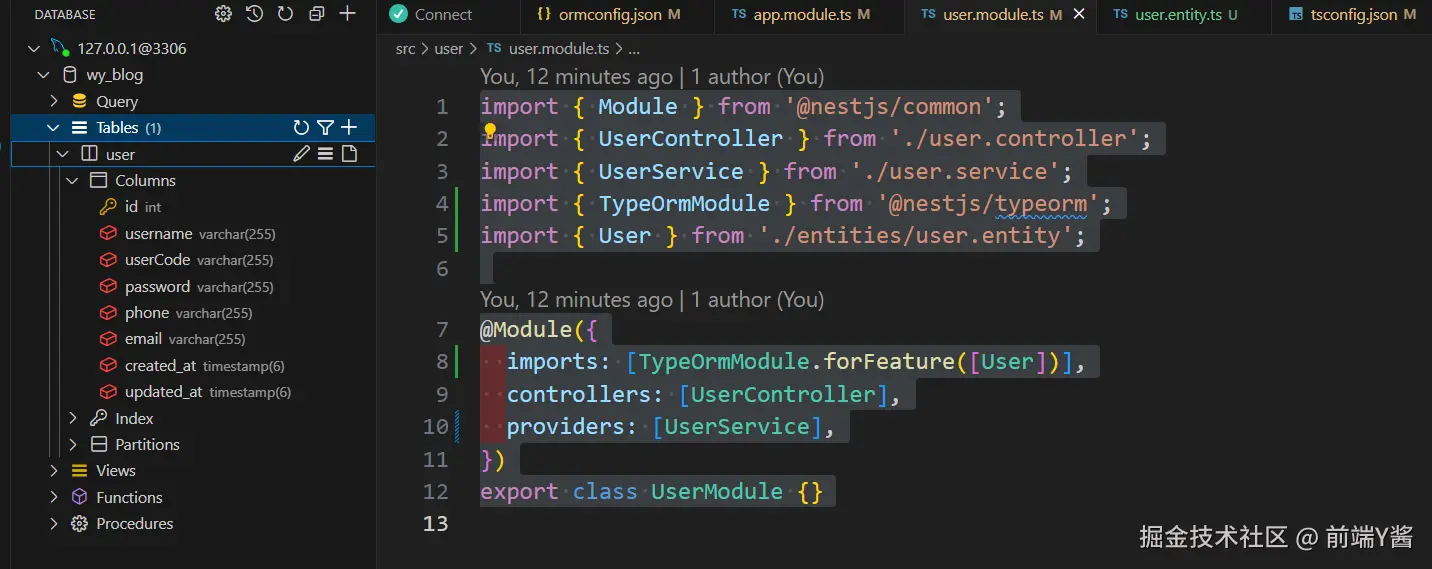The width and height of the screenshot is (1432, 569).
Task: Switch to tsconfig.json tab
Action: [1354, 14]
